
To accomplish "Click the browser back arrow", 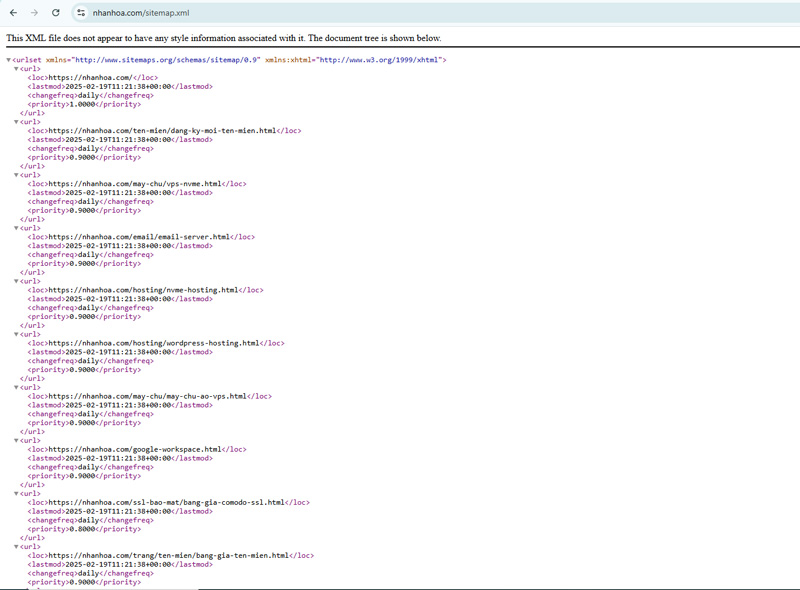I will click(x=13, y=13).
